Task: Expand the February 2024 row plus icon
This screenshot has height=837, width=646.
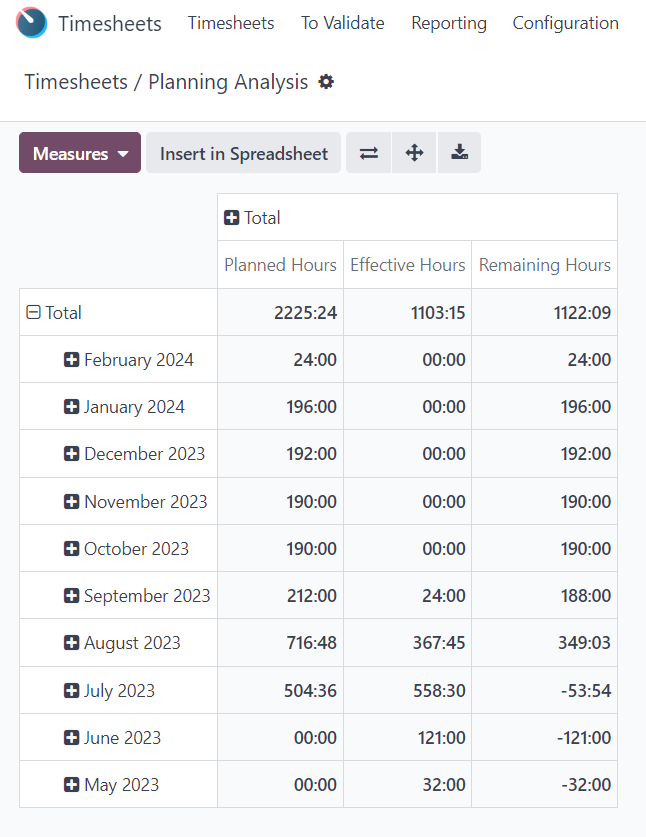Action: pos(71,360)
